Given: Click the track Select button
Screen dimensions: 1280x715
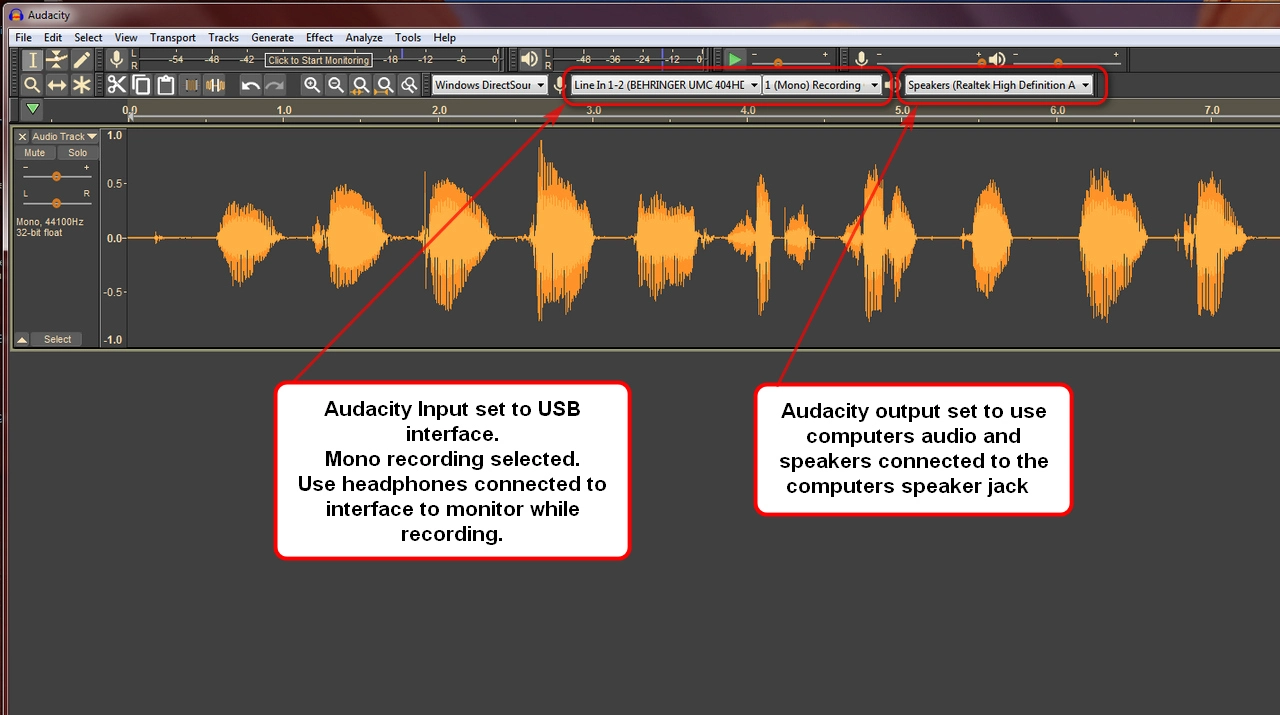Looking at the screenshot, I should (57, 339).
